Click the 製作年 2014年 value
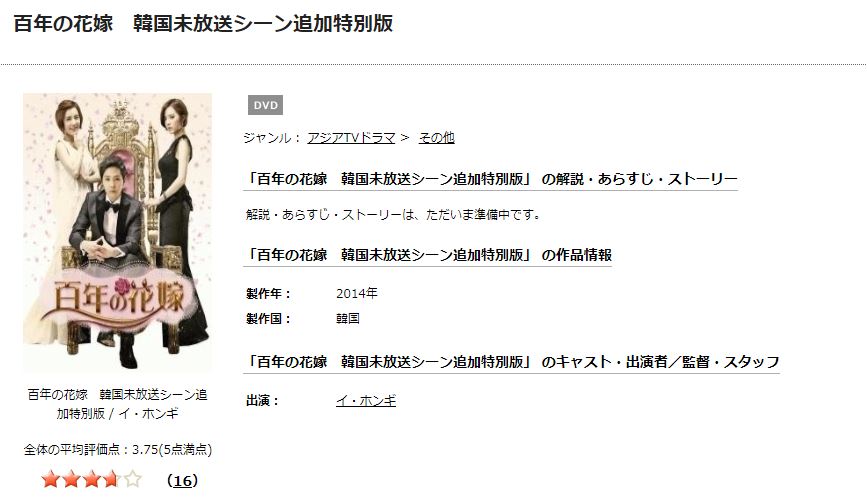867x499 pixels. point(357,293)
